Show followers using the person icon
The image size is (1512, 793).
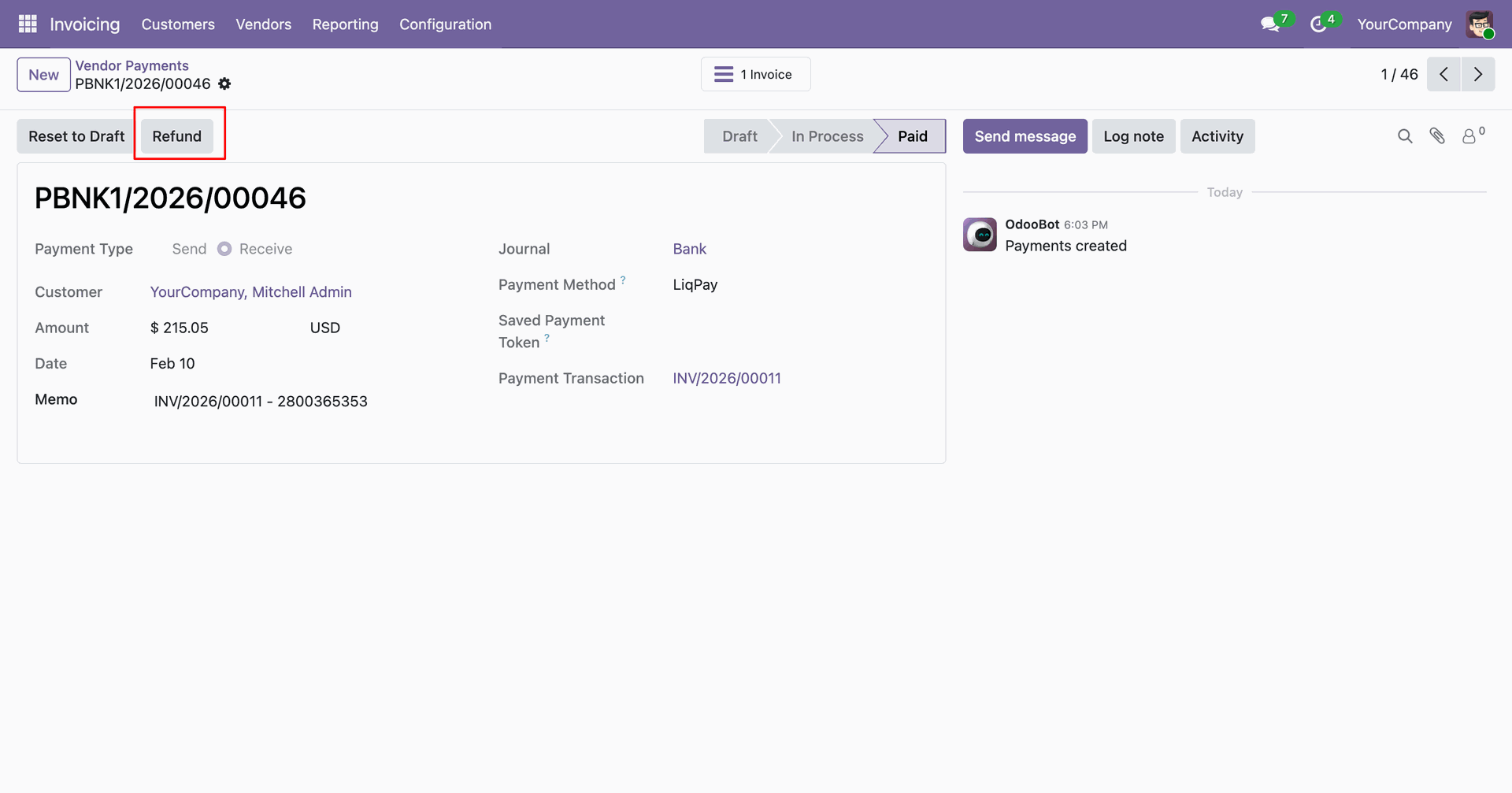[x=1469, y=136]
